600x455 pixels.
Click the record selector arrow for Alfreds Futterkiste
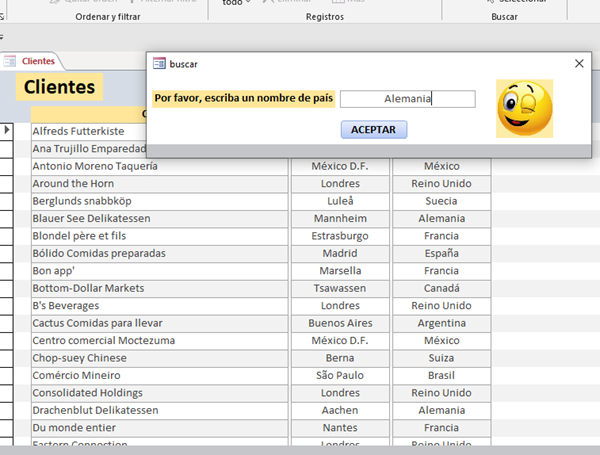6,131
